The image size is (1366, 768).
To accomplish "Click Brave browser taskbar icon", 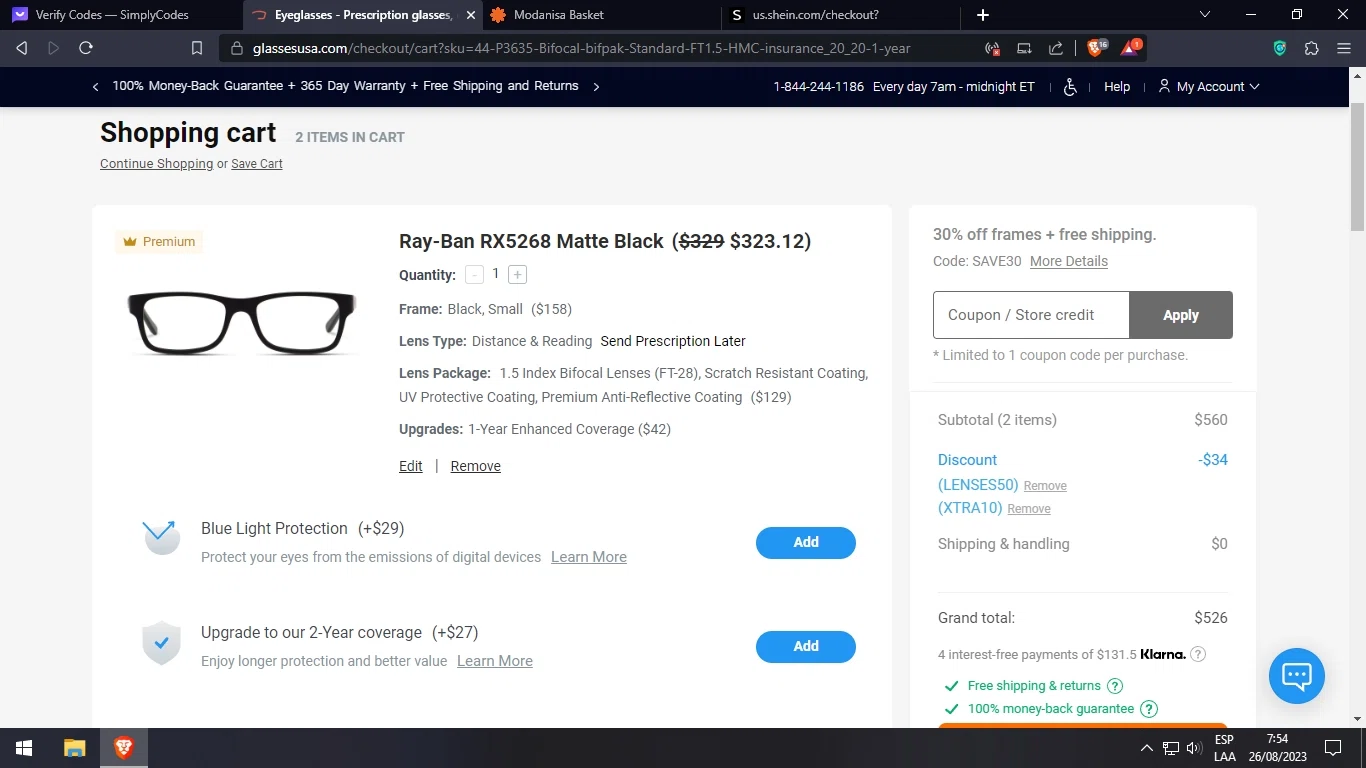I will 124,748.
